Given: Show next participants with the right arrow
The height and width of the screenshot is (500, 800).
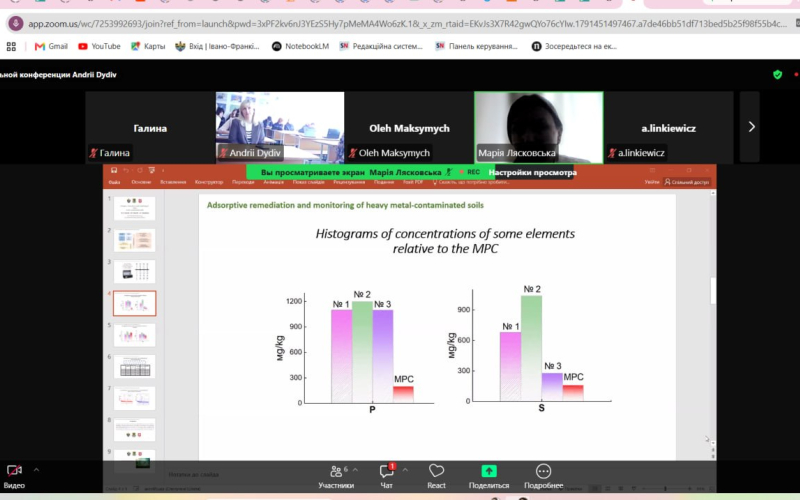Looking at the screenshot, I should tap(751, 127).
